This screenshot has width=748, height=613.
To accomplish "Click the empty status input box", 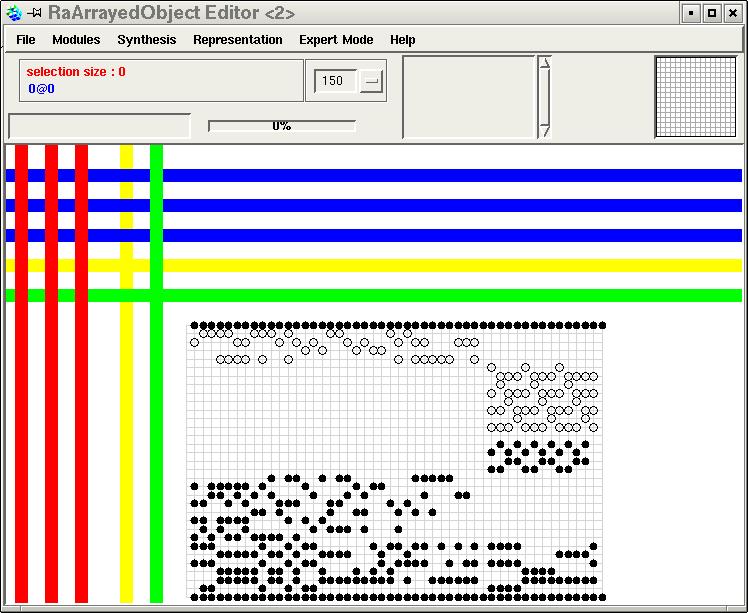I will click(99, 126).
